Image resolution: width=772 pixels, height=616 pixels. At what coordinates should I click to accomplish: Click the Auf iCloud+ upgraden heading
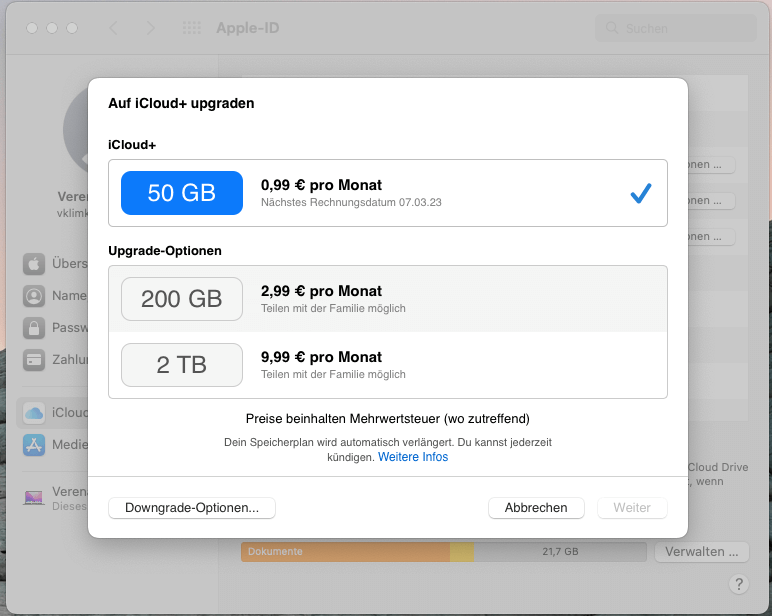click(181, 103)
